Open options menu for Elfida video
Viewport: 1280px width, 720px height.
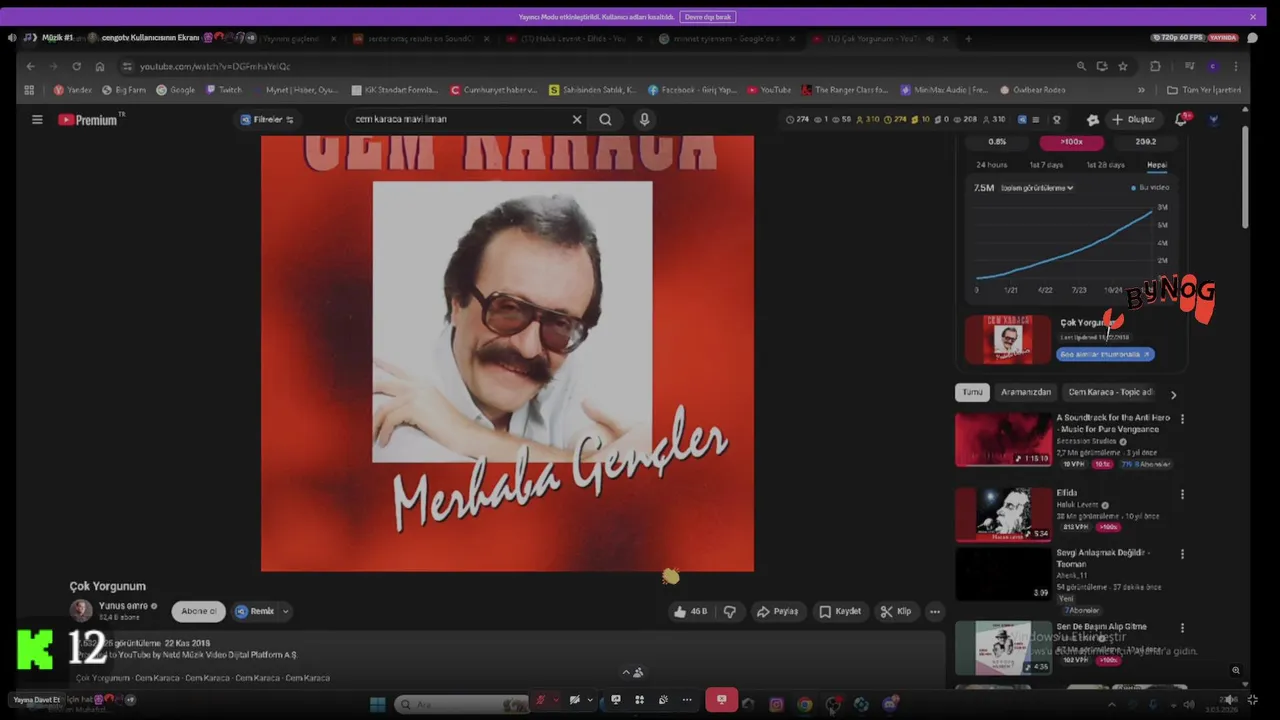coord(1182,494)
